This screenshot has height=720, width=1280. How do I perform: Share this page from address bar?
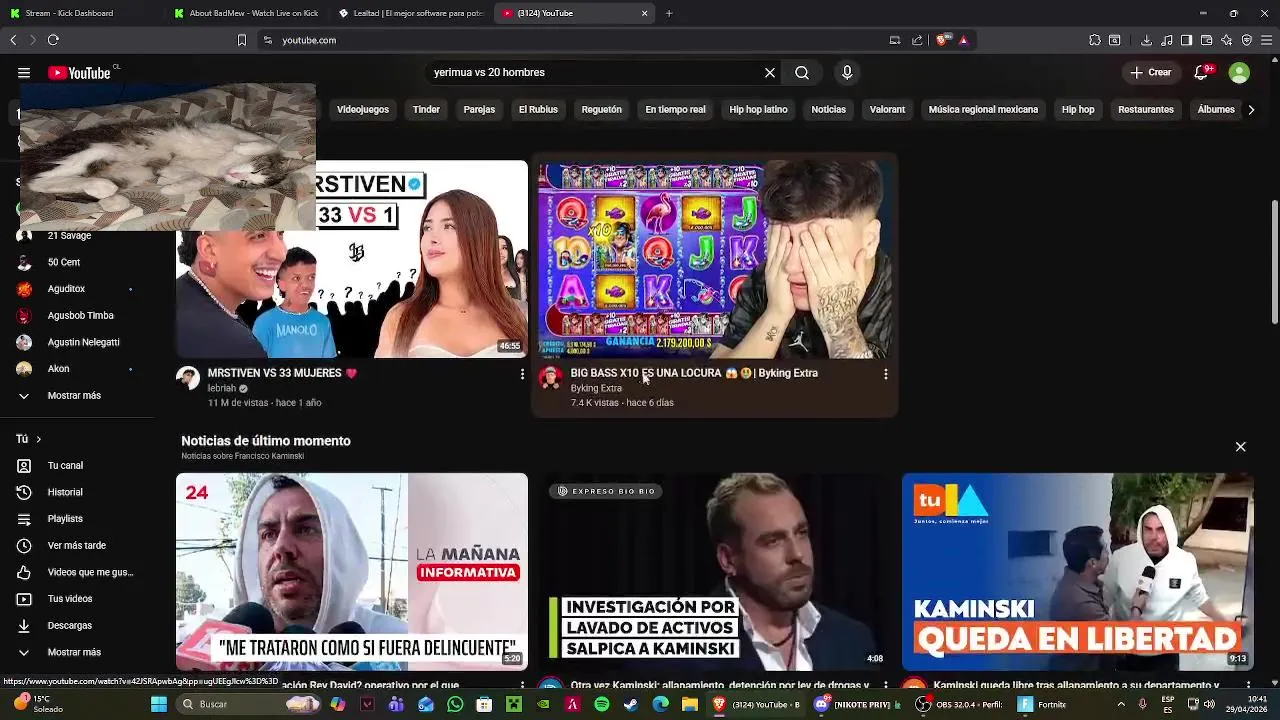point(917,40)
